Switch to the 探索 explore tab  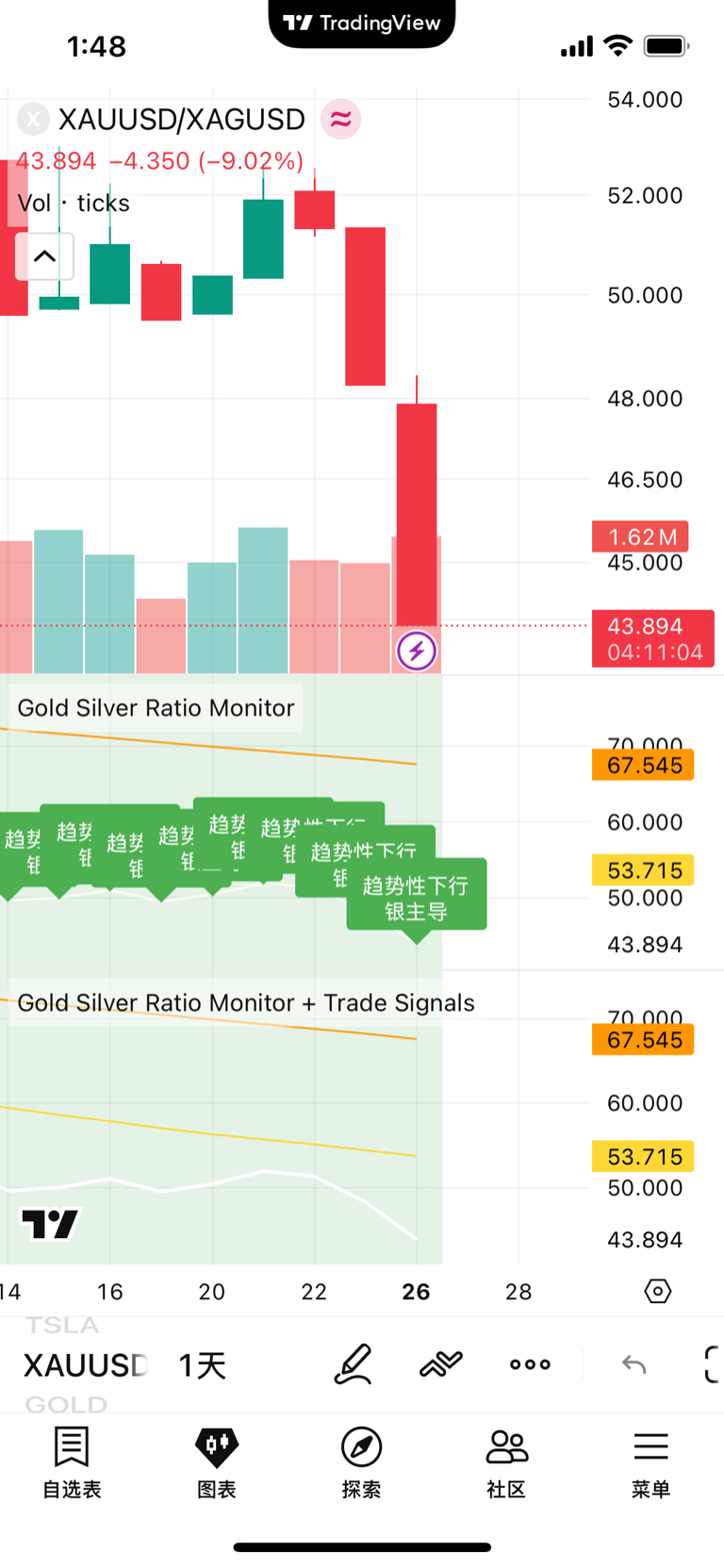coord(361,1461)
